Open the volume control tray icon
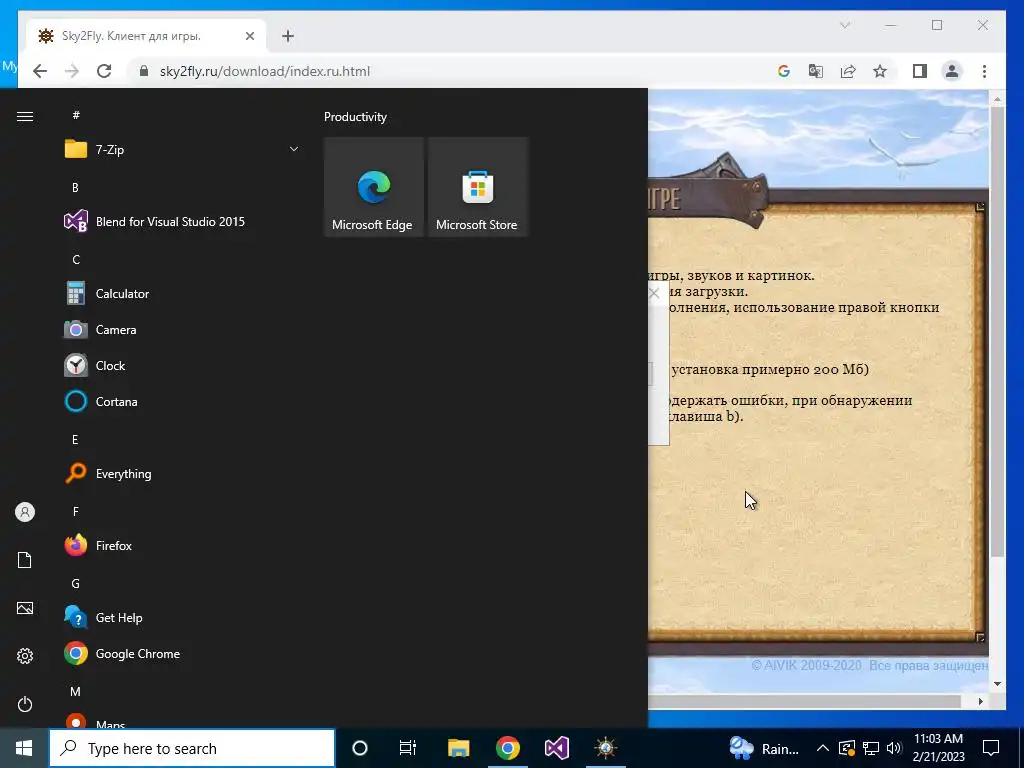The height and width of the screenshot is (768, 1024). point(894,748)
